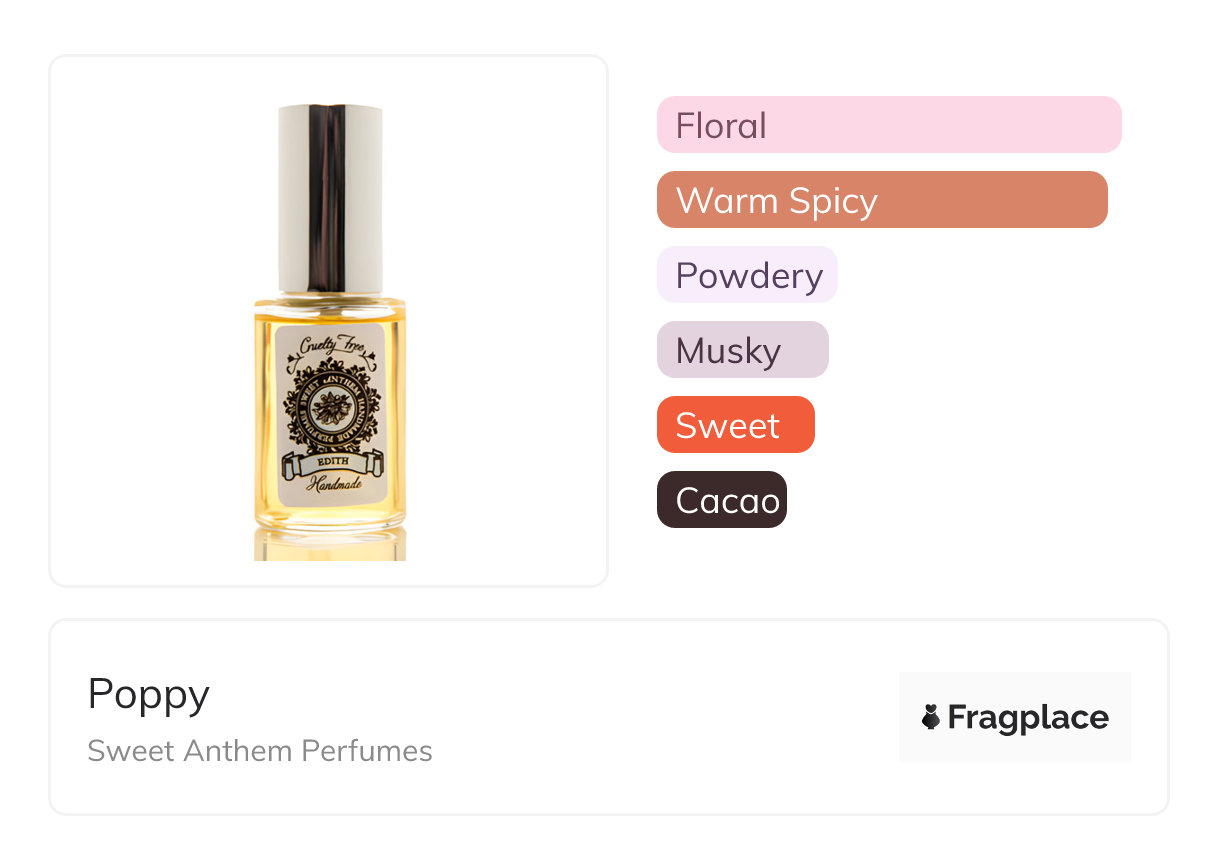Image resolution: width=1218 pixels, height=864 pixels.
Task: Click the glass bottle shoulder below the cap
Action: tap(330, 304)
